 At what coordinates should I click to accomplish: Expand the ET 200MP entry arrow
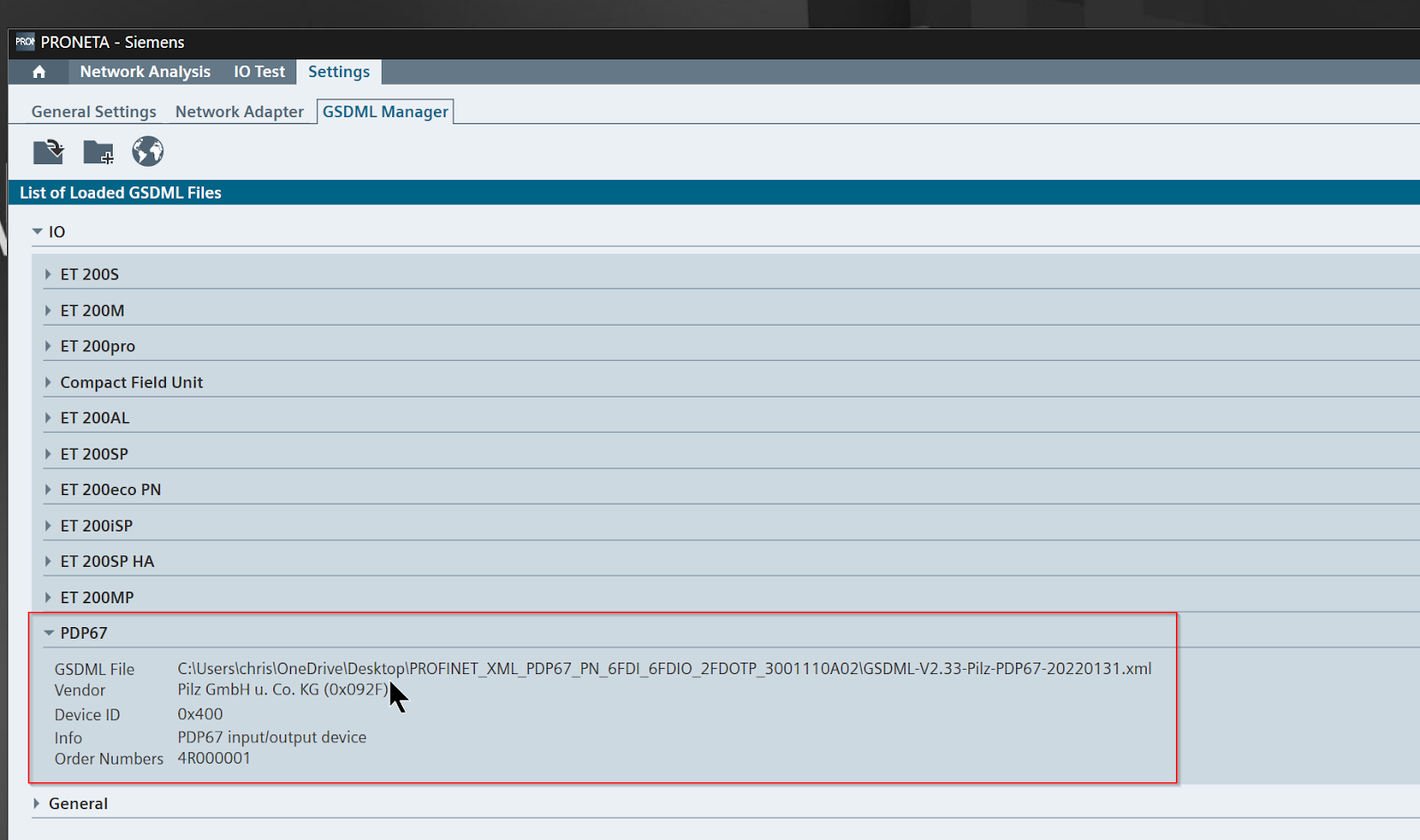(x=48, y=598)
